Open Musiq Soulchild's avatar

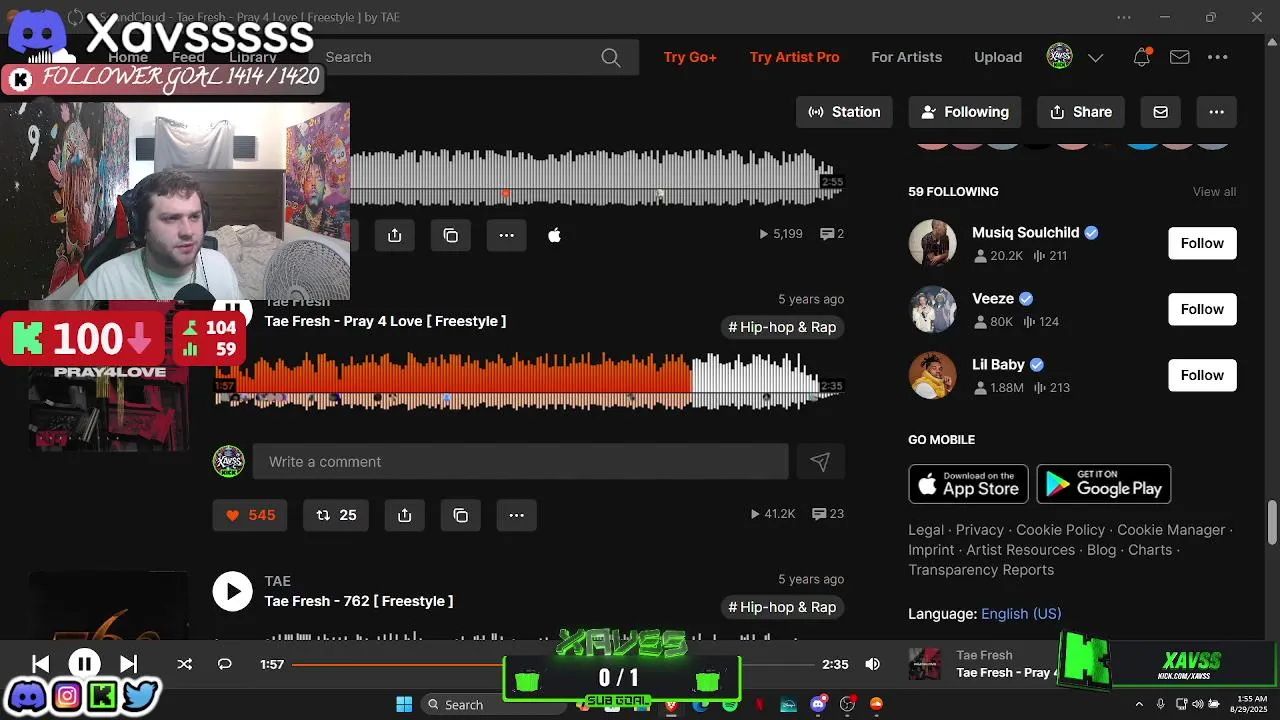(x=932, y=243)
